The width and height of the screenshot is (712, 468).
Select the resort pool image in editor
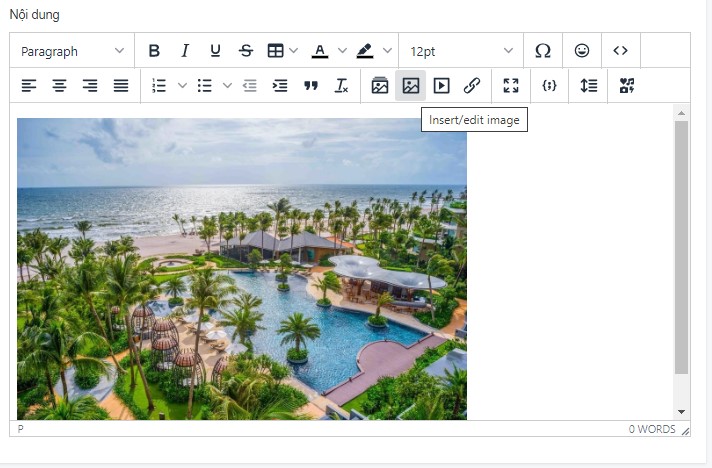point(242,268)
